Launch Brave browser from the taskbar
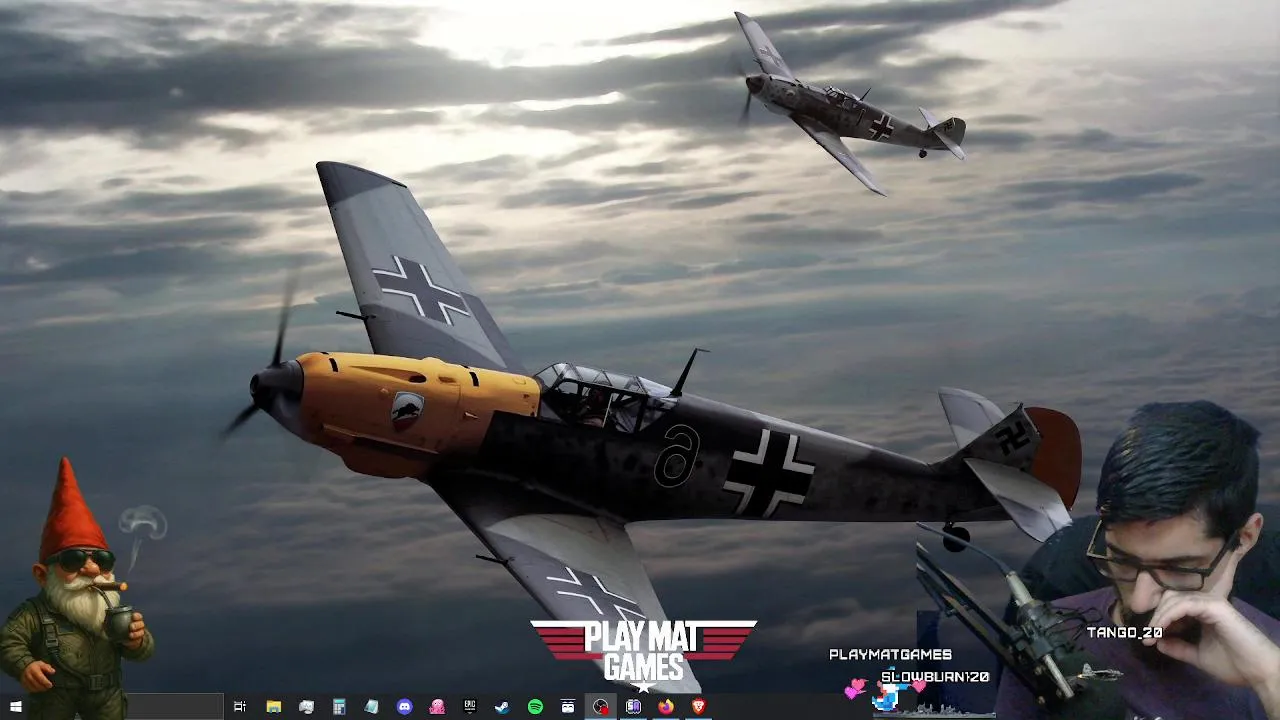Image resolution: width=1280 pixels, height=720 pixels. pyautogui.click(x=698, y=707)
